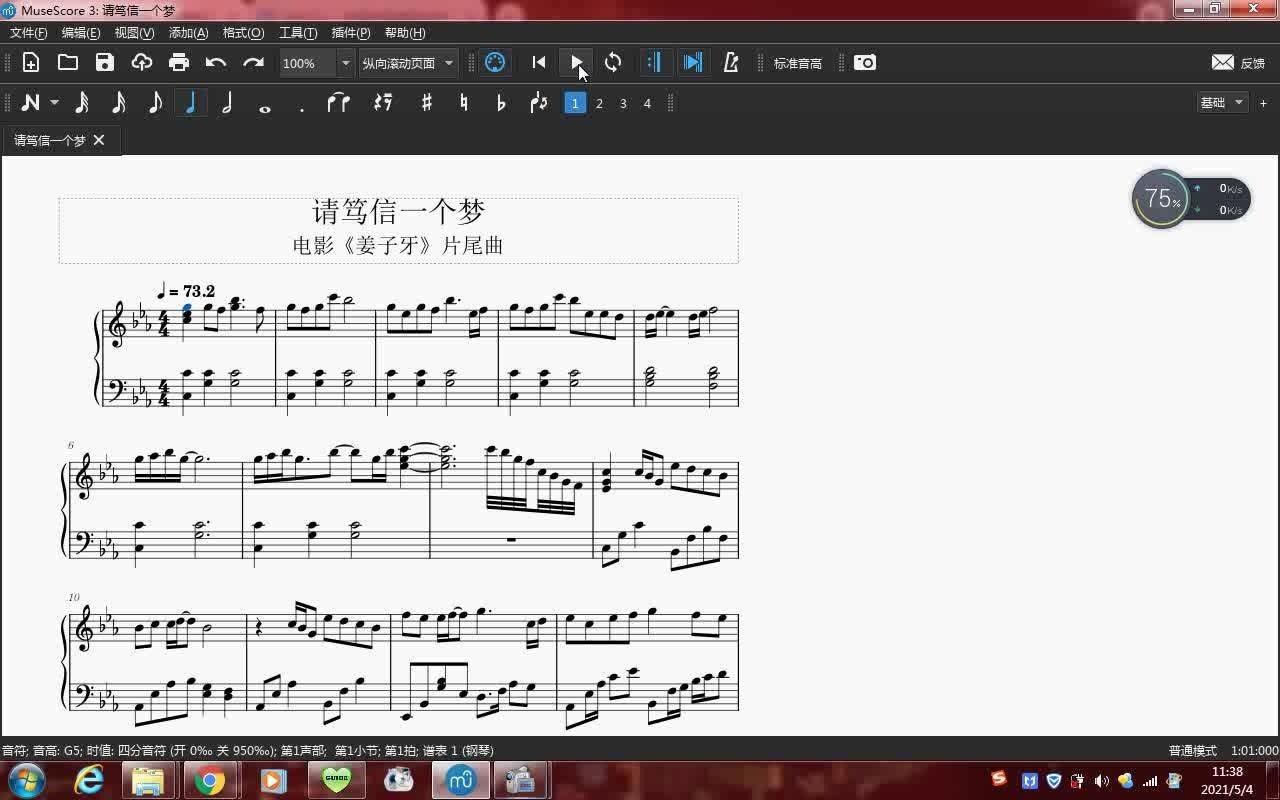1280x800 pixels.
Task: Select the 16th note duration
Action: tap(118, 103)
